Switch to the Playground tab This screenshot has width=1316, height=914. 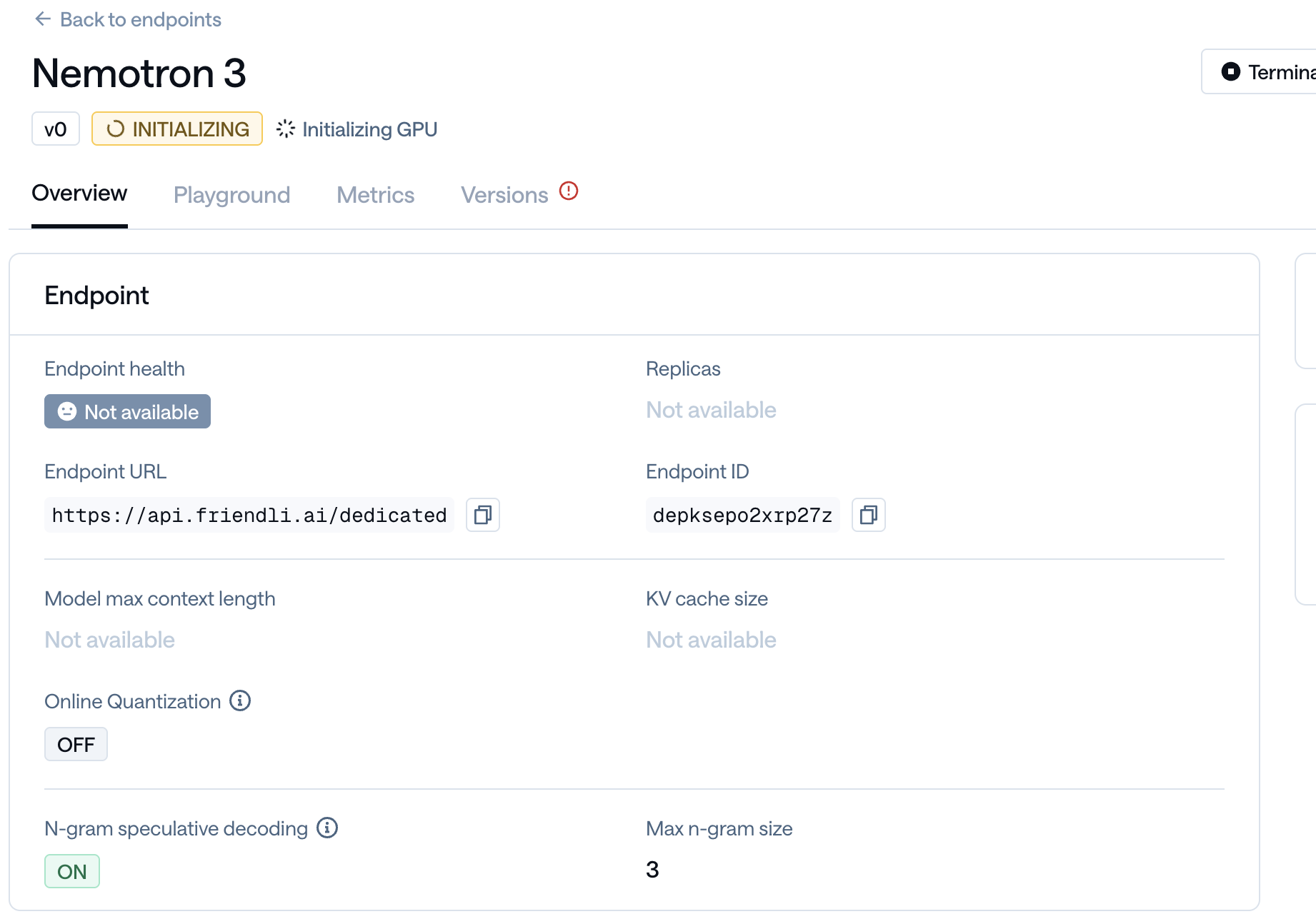(x=231, y=195)
